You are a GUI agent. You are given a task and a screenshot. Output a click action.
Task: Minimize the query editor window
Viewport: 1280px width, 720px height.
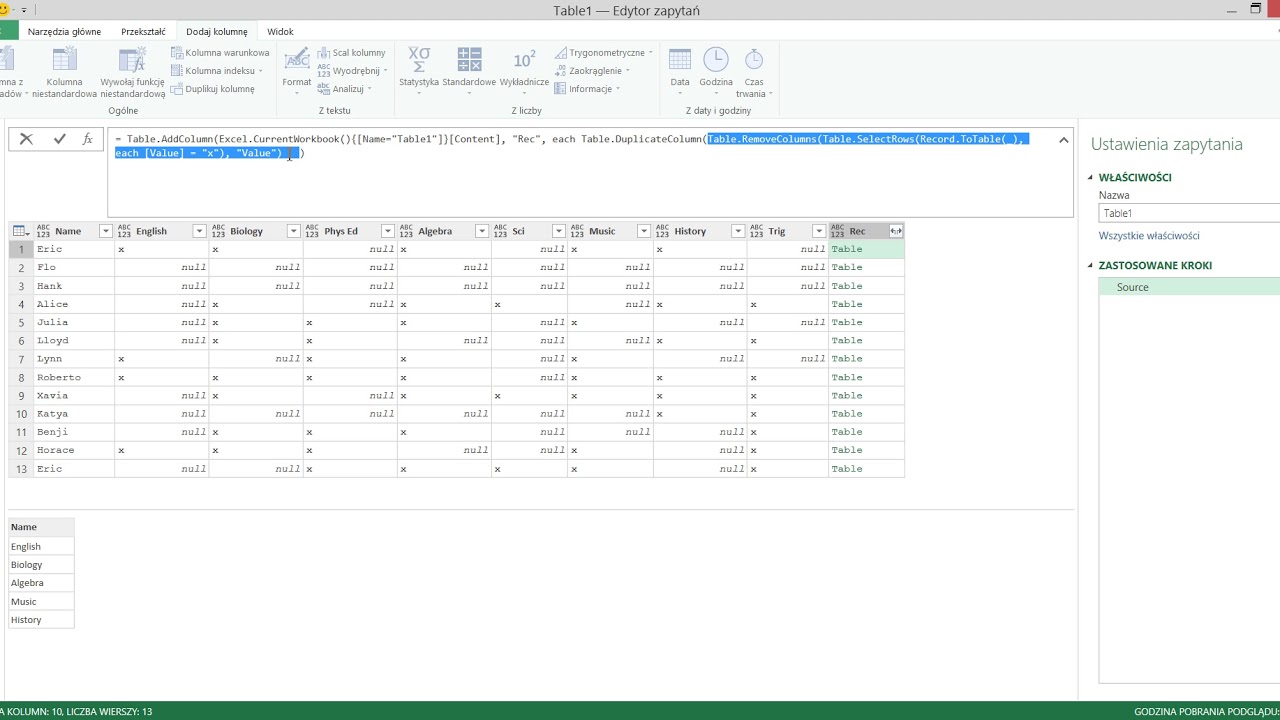(x=1234, y=9)
